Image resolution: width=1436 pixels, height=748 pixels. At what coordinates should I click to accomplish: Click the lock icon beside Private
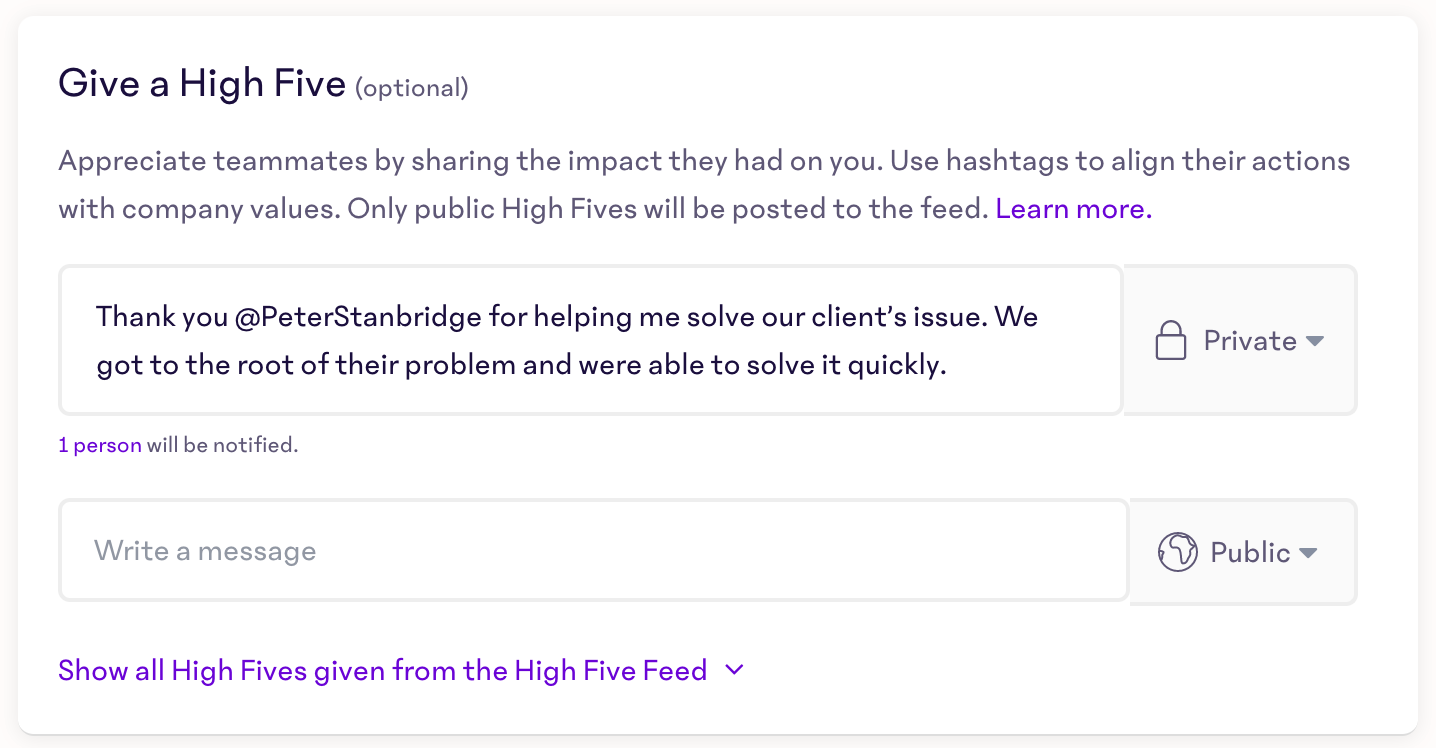coord(1171,340)
